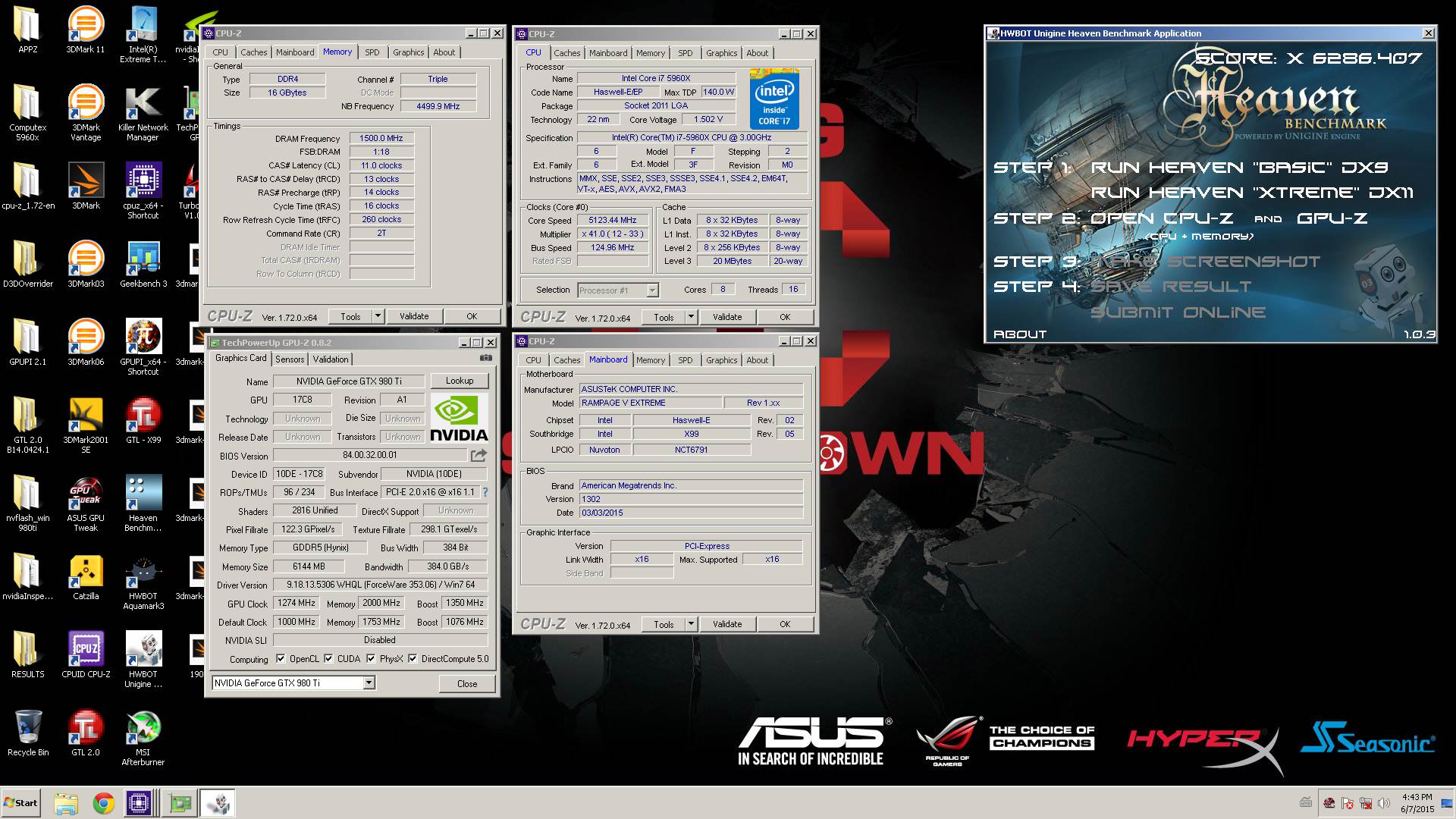Launch CPUID CPU-Z desktop icon

[x=86, y=654]
